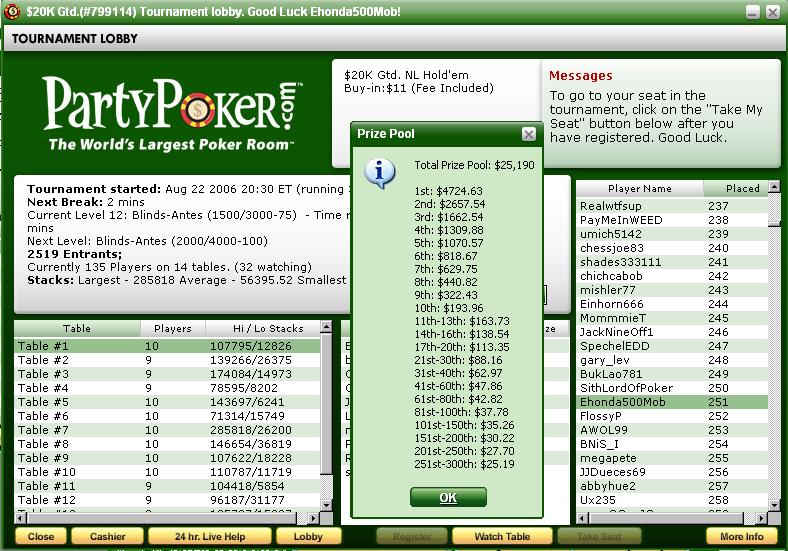Select player FlossyP
The width and height of the screenshot is (788, 551).
point(672,416)
